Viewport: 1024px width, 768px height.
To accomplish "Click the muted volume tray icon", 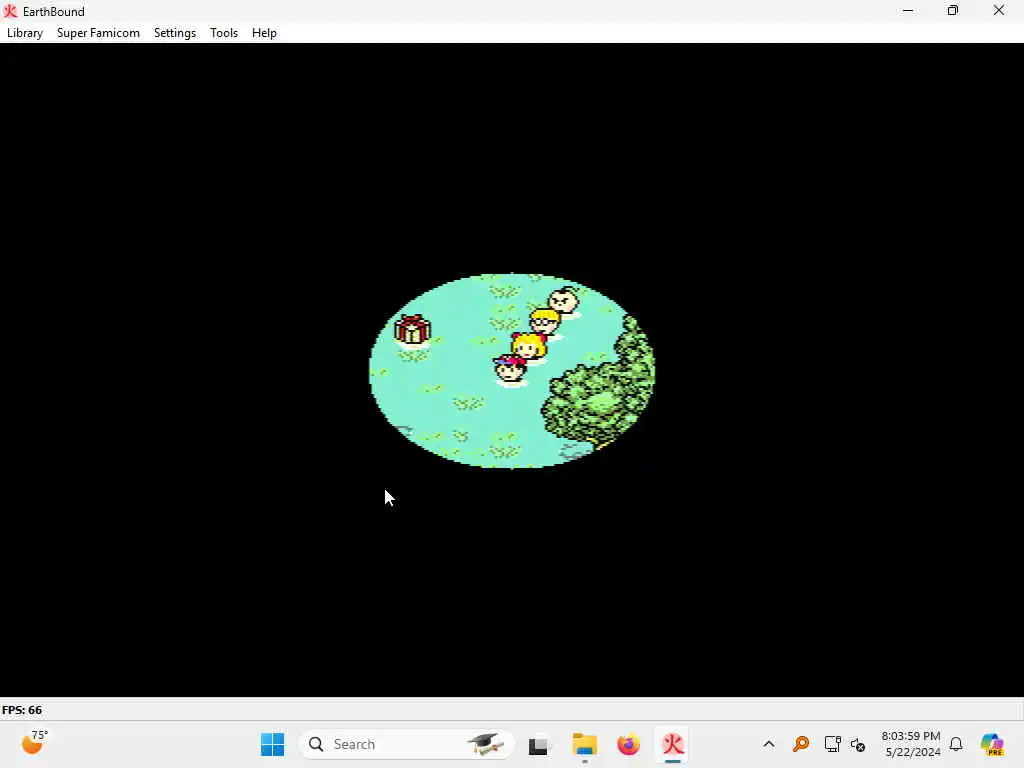I will (x=858, y=744).
